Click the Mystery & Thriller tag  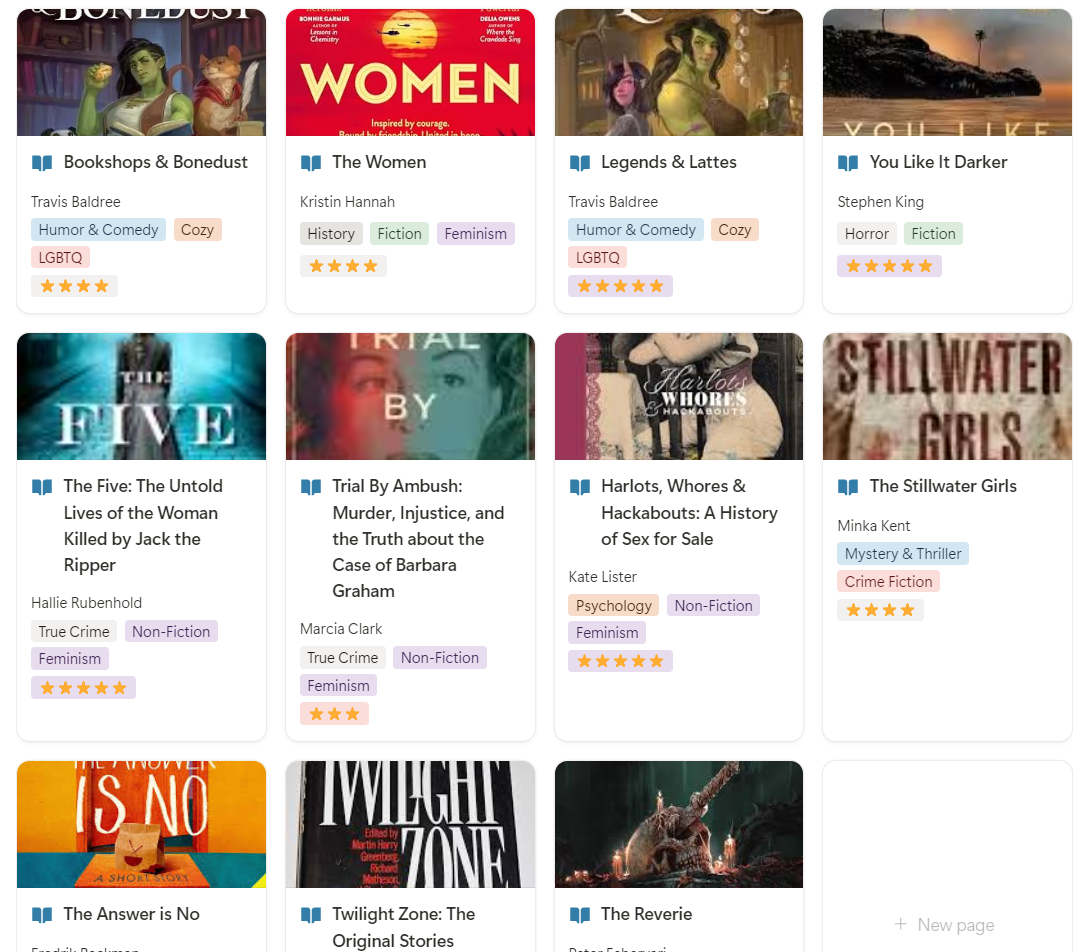click(903, 553)
